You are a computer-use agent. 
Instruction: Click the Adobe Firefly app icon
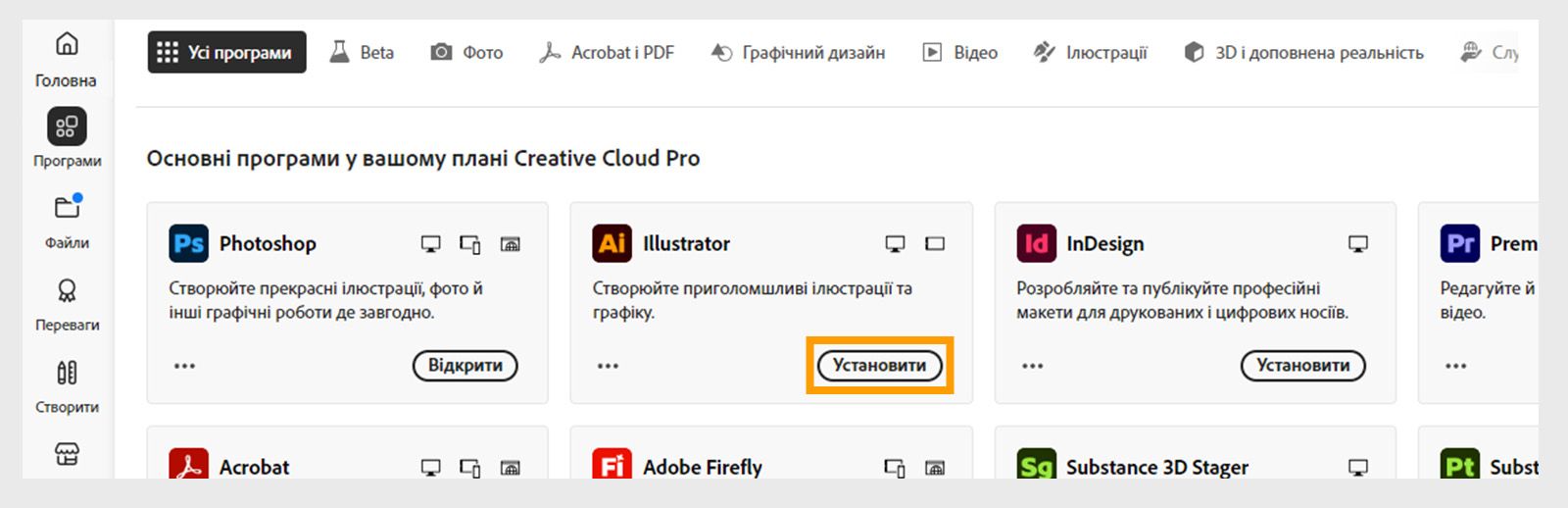(612, 463)
